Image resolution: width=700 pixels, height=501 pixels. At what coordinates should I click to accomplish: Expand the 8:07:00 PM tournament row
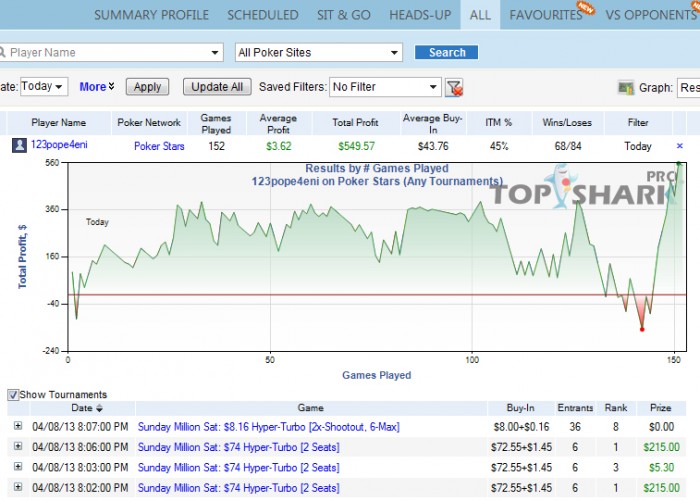(18, 426)
